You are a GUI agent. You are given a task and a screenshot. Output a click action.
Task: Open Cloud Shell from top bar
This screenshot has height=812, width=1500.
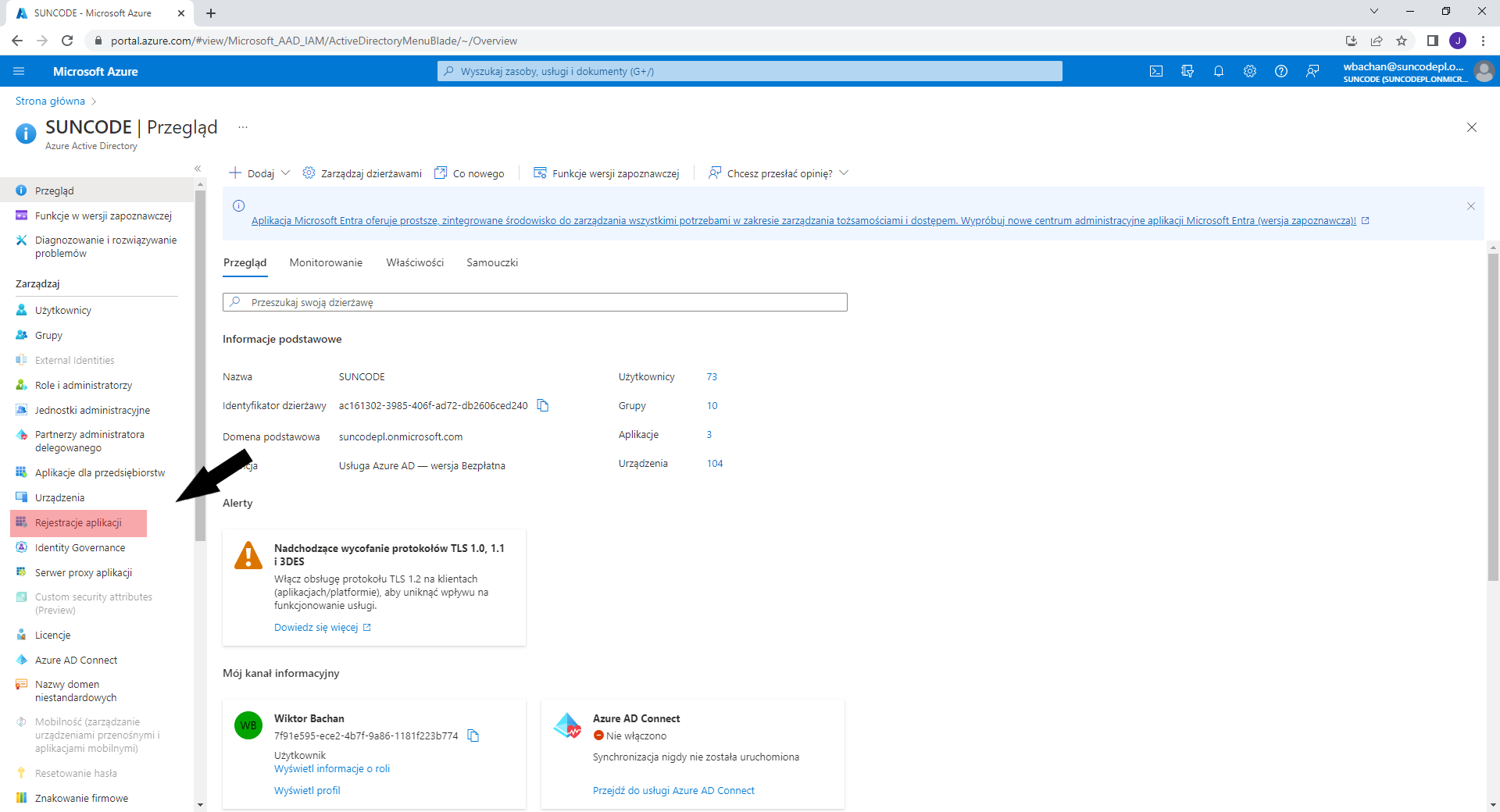(1156, 71)
